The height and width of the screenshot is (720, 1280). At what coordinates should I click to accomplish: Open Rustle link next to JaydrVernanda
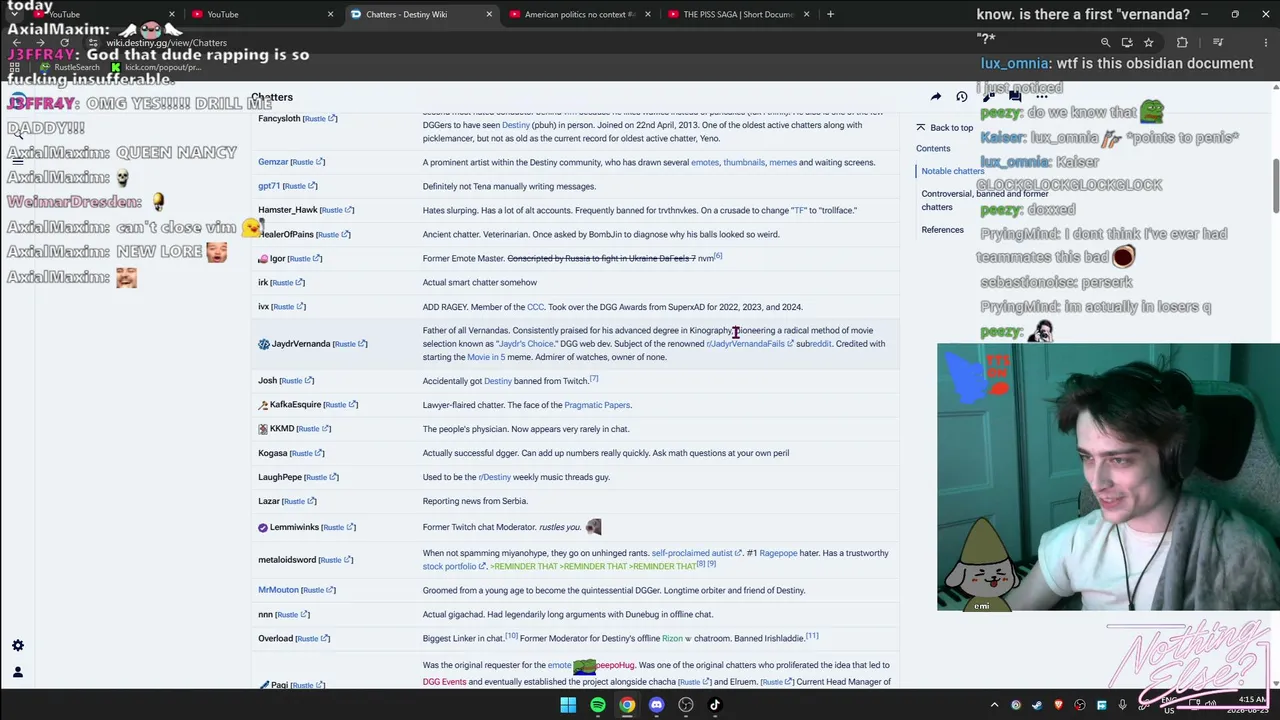point(350,344)
